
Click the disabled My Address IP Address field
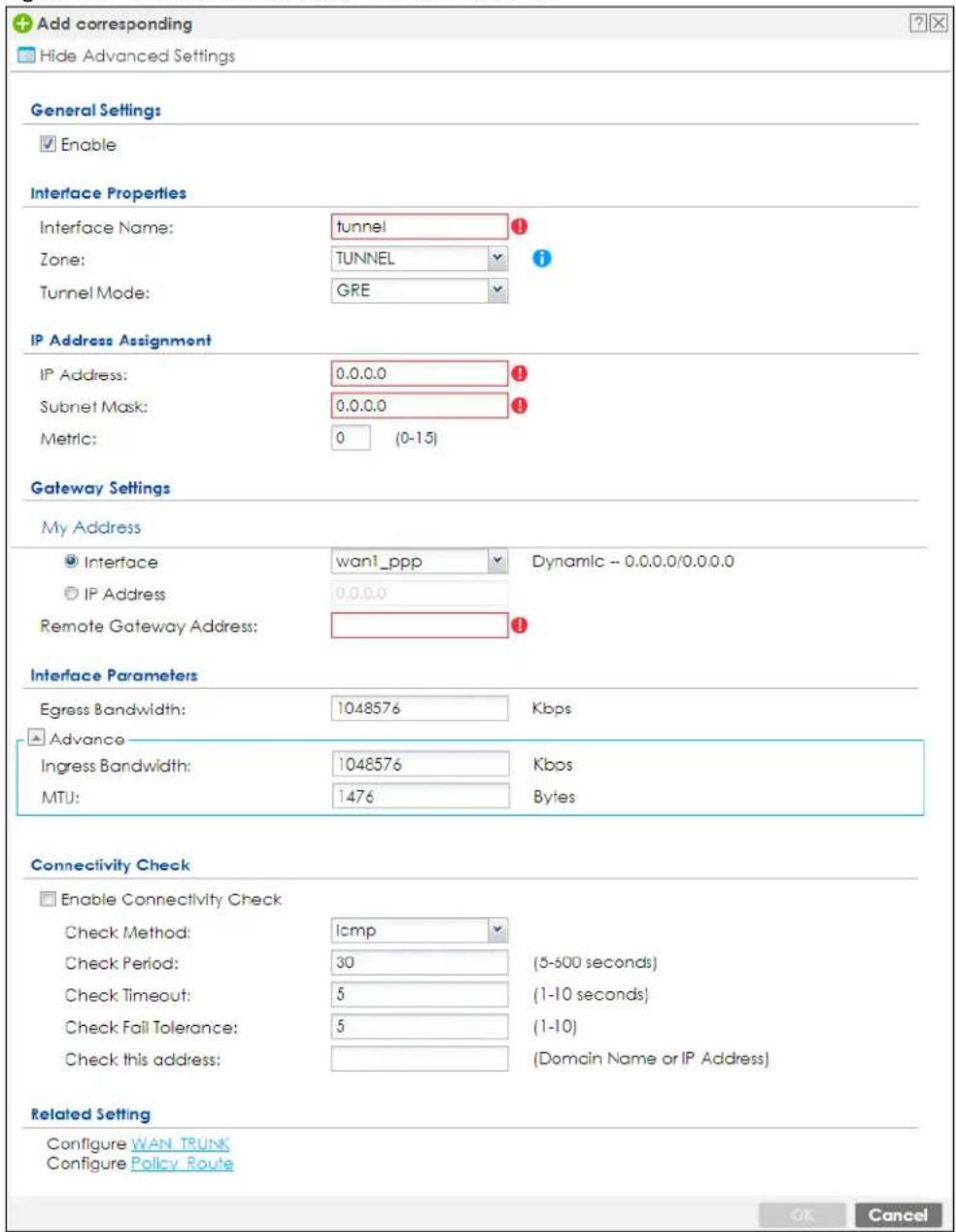pyautogui.click(x=420, y=595)
